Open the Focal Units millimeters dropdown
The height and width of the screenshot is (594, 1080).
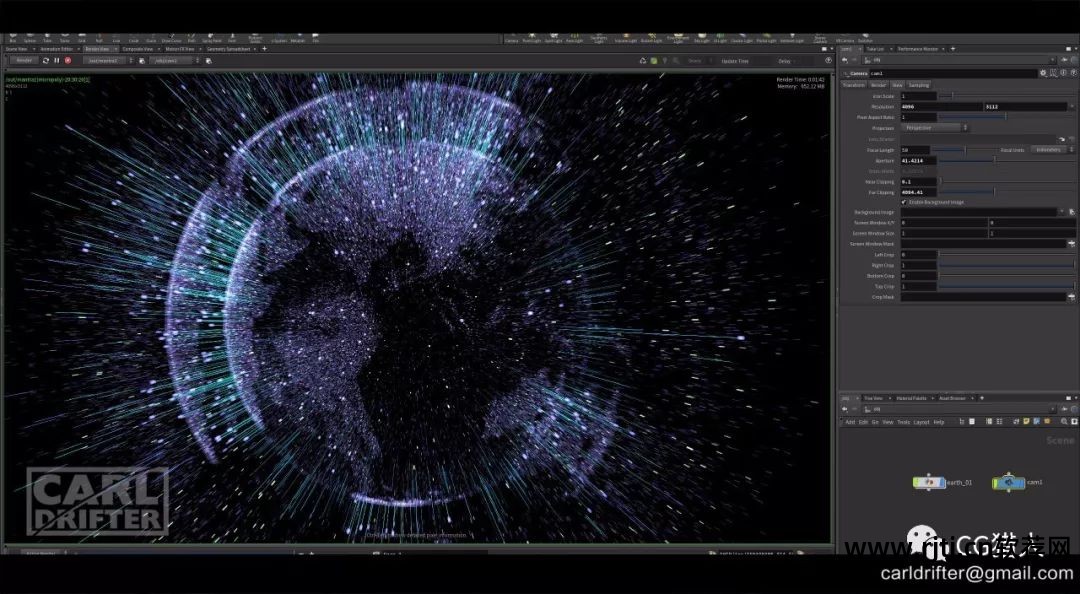[1052, 150]
